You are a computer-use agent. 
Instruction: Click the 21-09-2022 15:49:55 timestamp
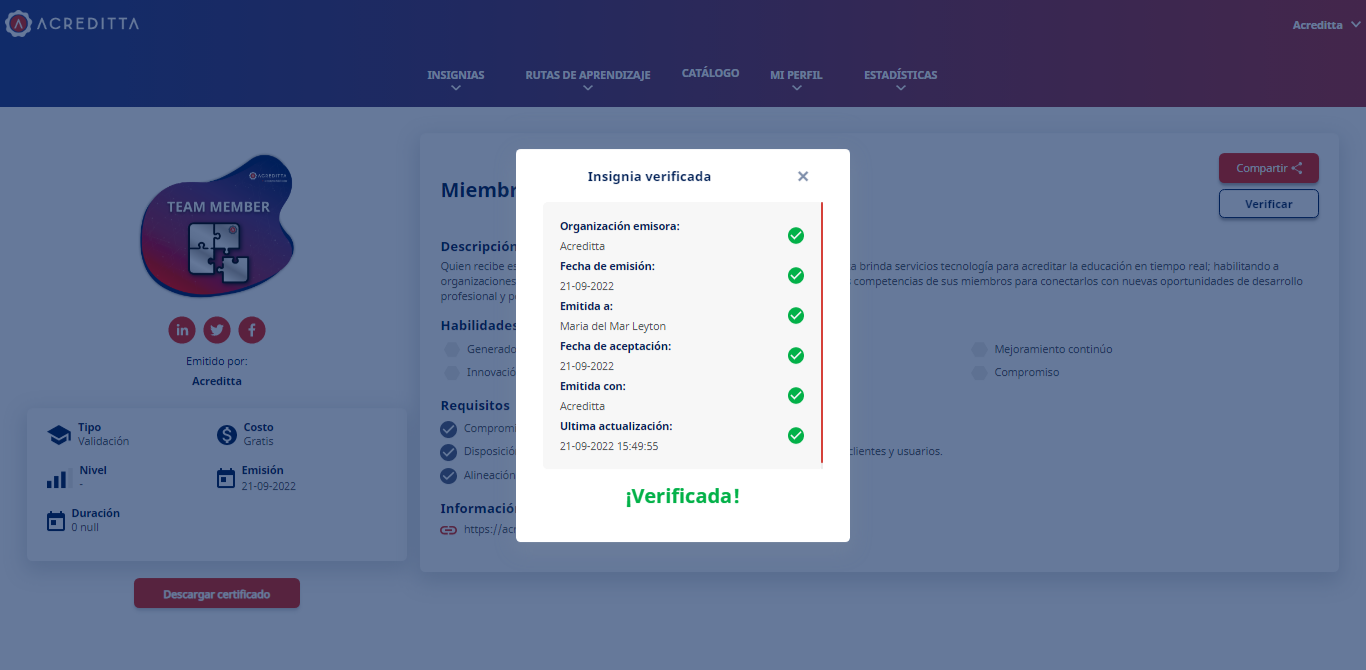pos(609,446)
